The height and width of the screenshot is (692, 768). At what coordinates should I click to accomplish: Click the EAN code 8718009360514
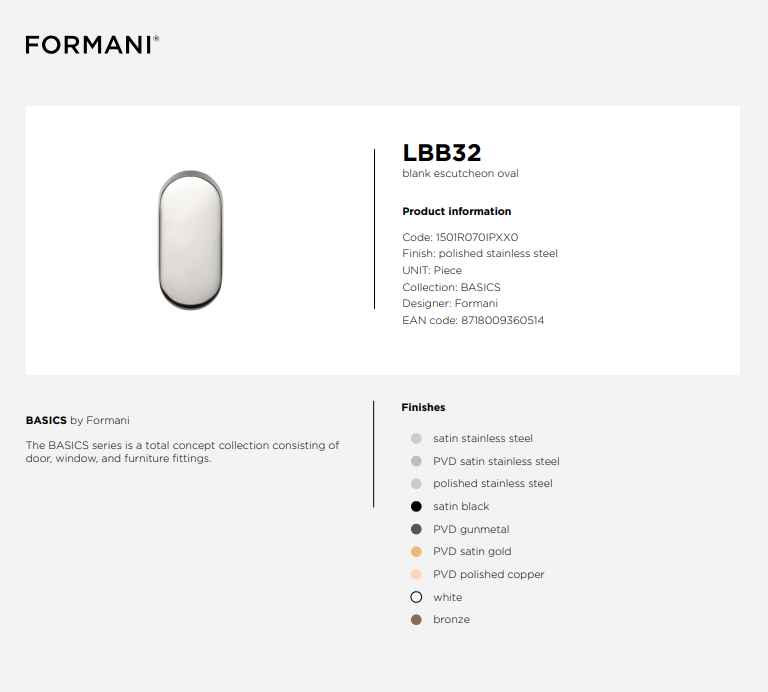[503, 320]
